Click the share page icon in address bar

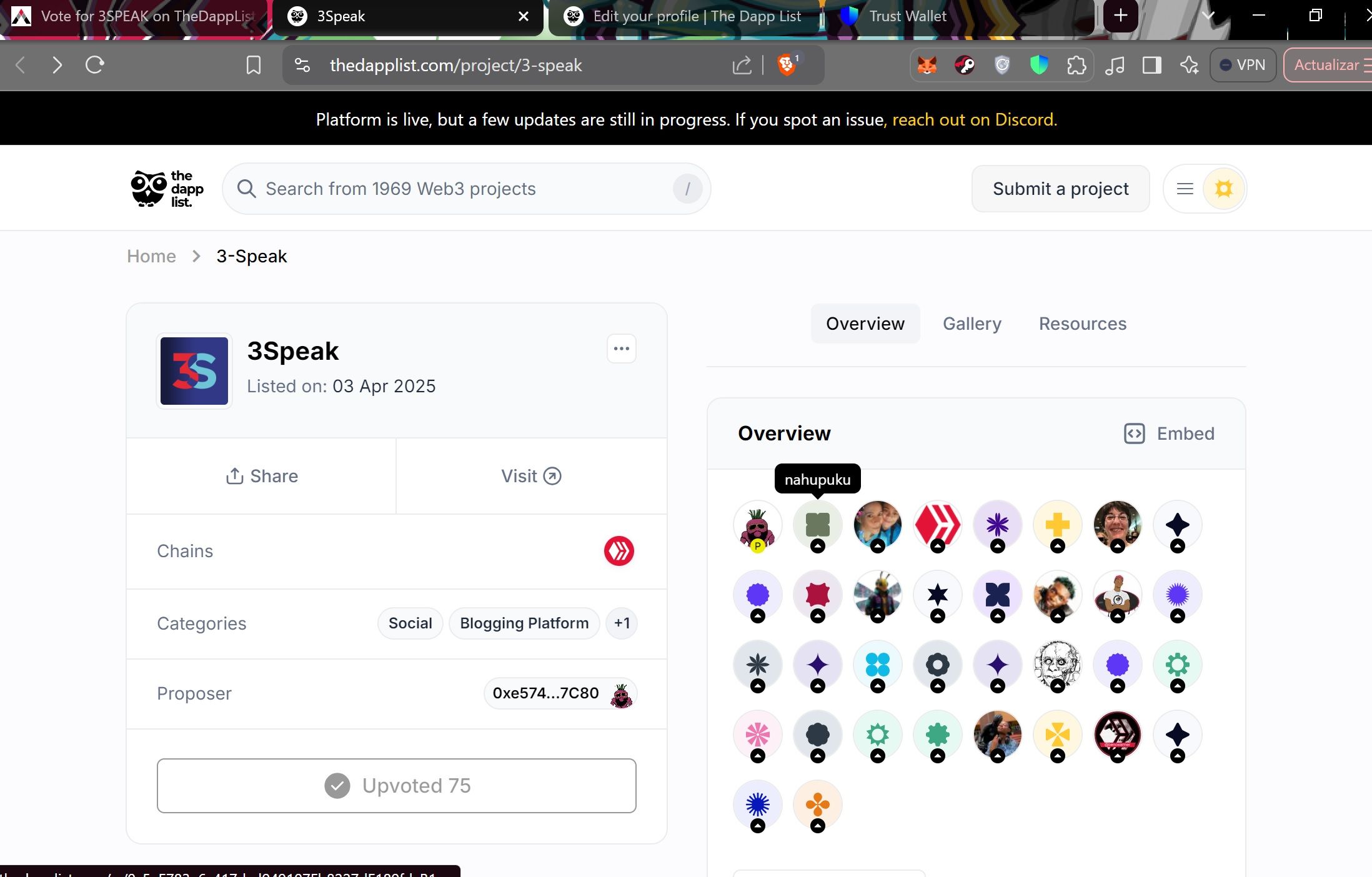[x=742, y=65]
